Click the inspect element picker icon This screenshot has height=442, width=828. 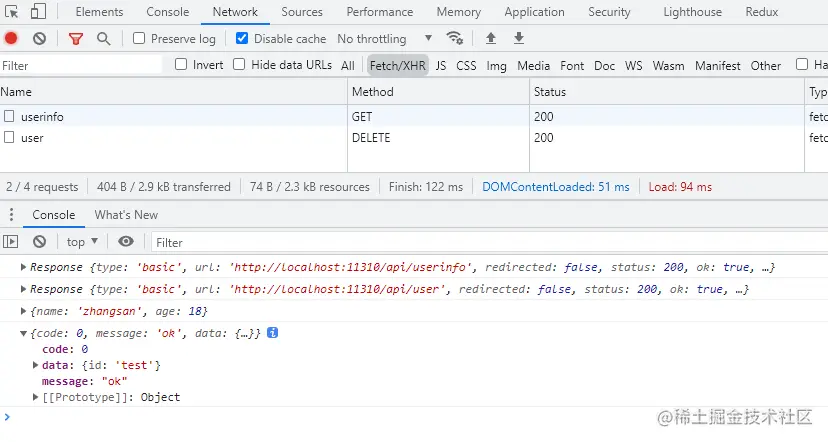(x=12, y=12)
